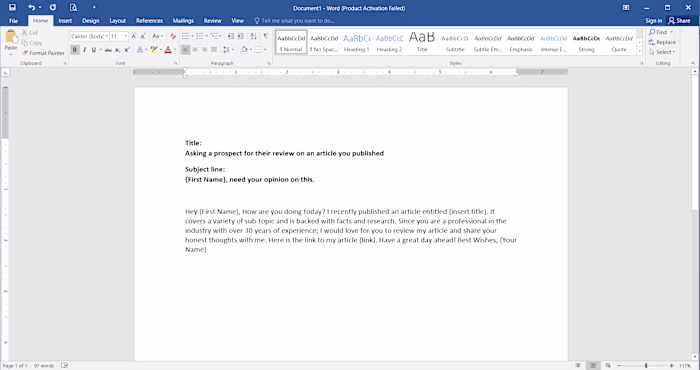700x370 pixels.
Task: Center align the text
Action: point(195,50)
